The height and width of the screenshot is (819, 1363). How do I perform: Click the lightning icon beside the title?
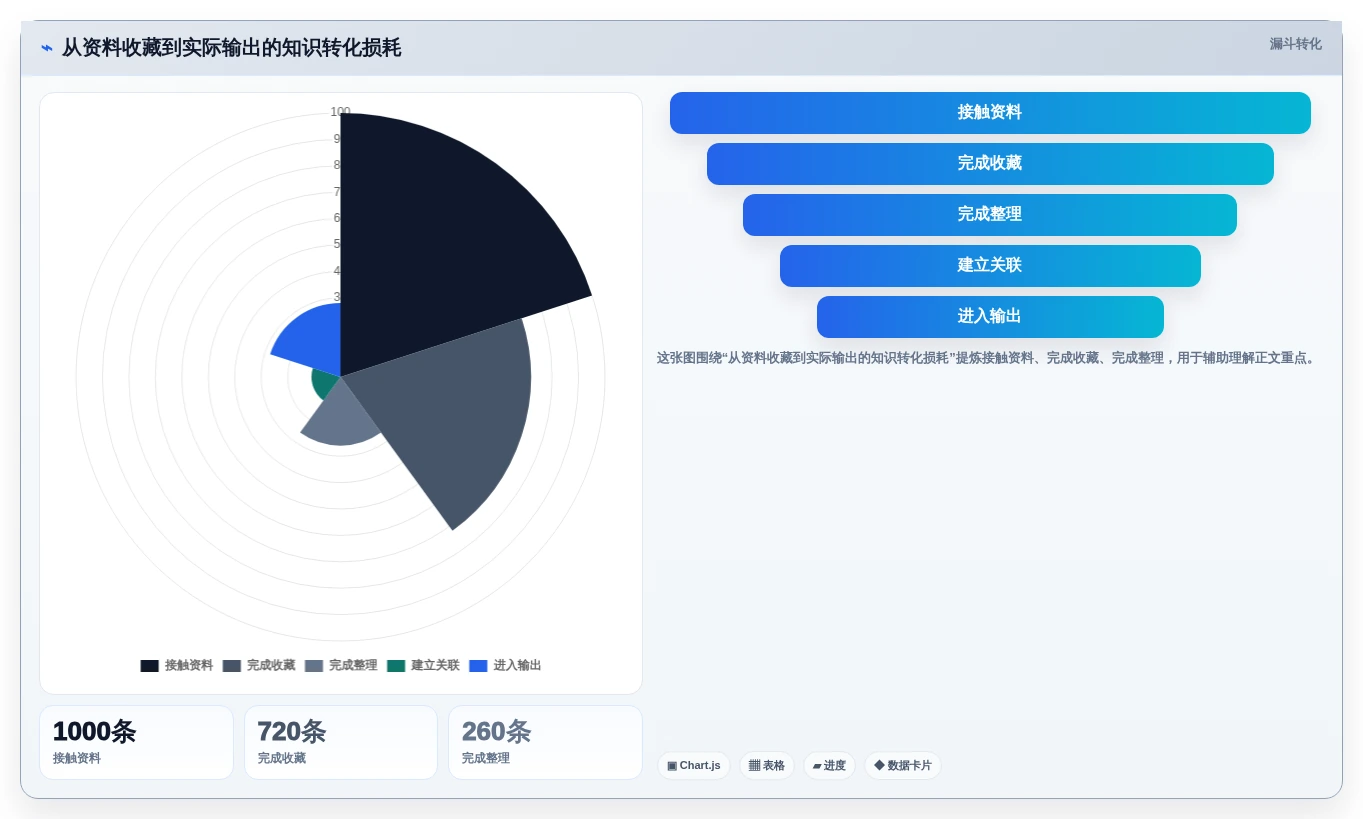click(x=47, y=48)
